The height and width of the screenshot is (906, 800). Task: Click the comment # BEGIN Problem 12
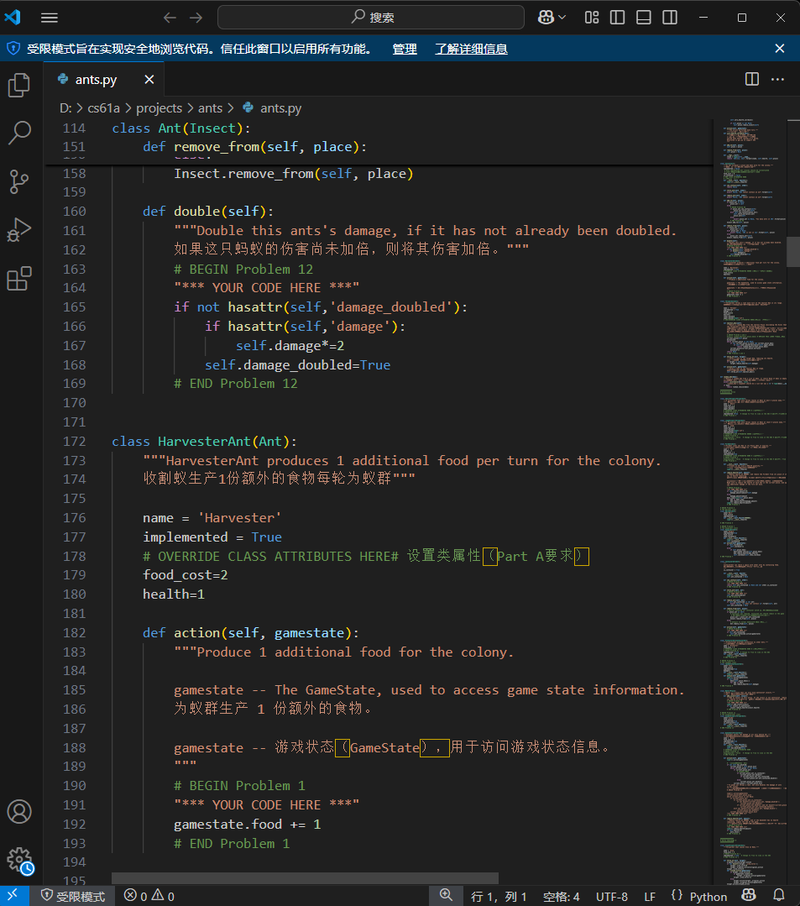(x=243, y=269)
